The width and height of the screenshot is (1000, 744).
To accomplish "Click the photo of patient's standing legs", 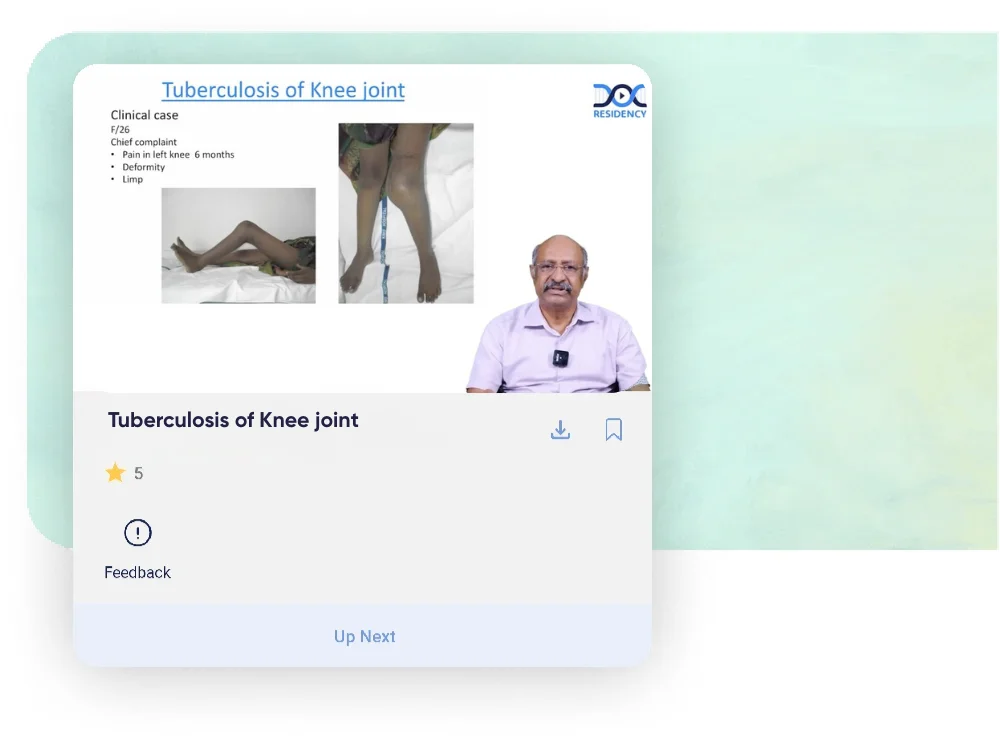I will tap(405, 213).
